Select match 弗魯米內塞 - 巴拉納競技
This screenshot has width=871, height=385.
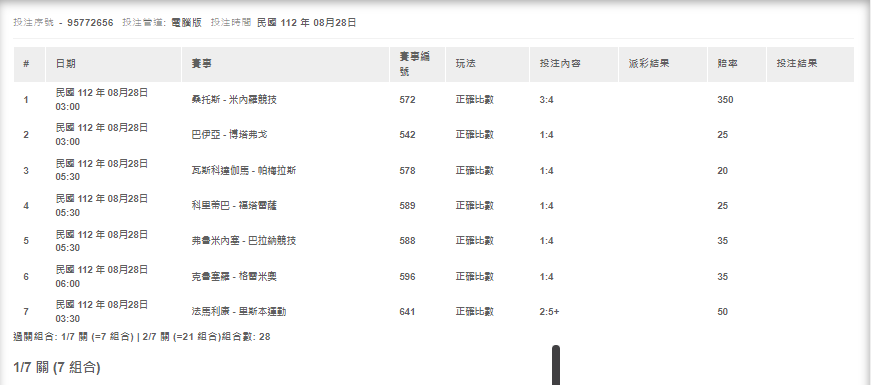click(x=244, y=241)
